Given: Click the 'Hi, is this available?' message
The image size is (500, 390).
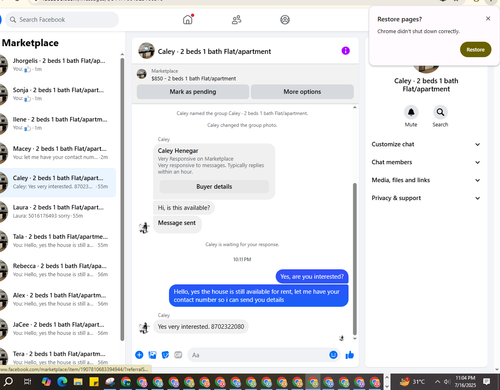Looking at the screenshot, I should [184, 208].
